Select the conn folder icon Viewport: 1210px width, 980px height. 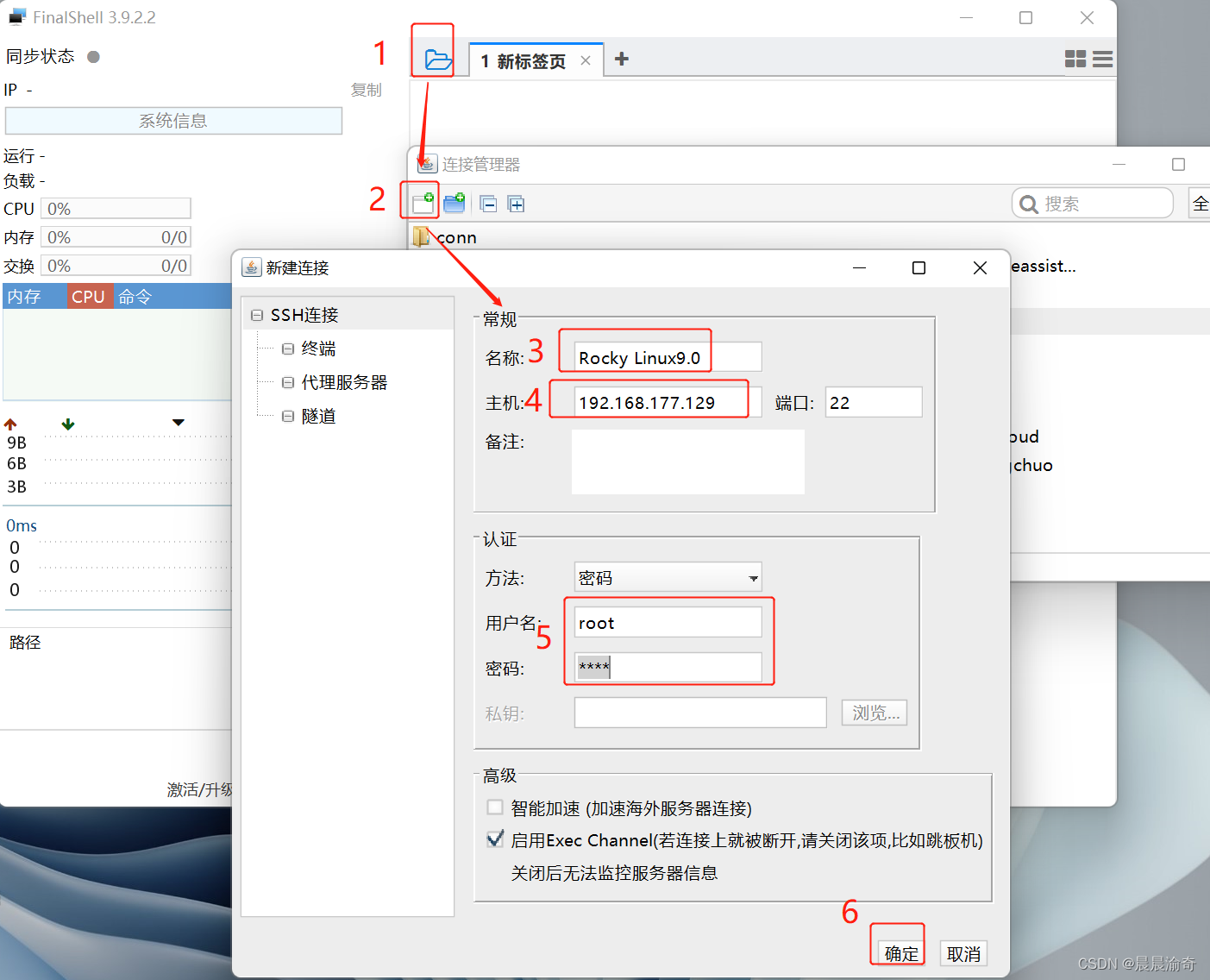coord(421,236)
